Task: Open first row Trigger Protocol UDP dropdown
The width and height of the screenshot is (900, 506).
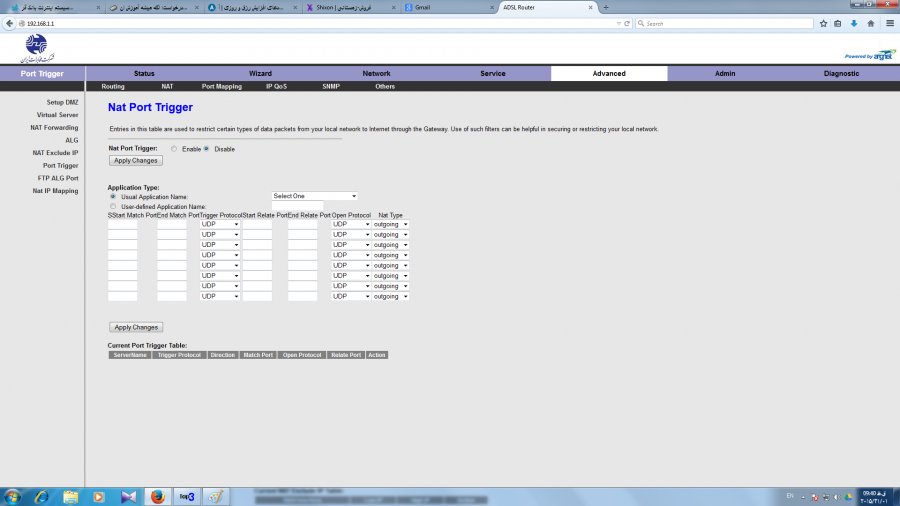Action: (x=220, y=224)
